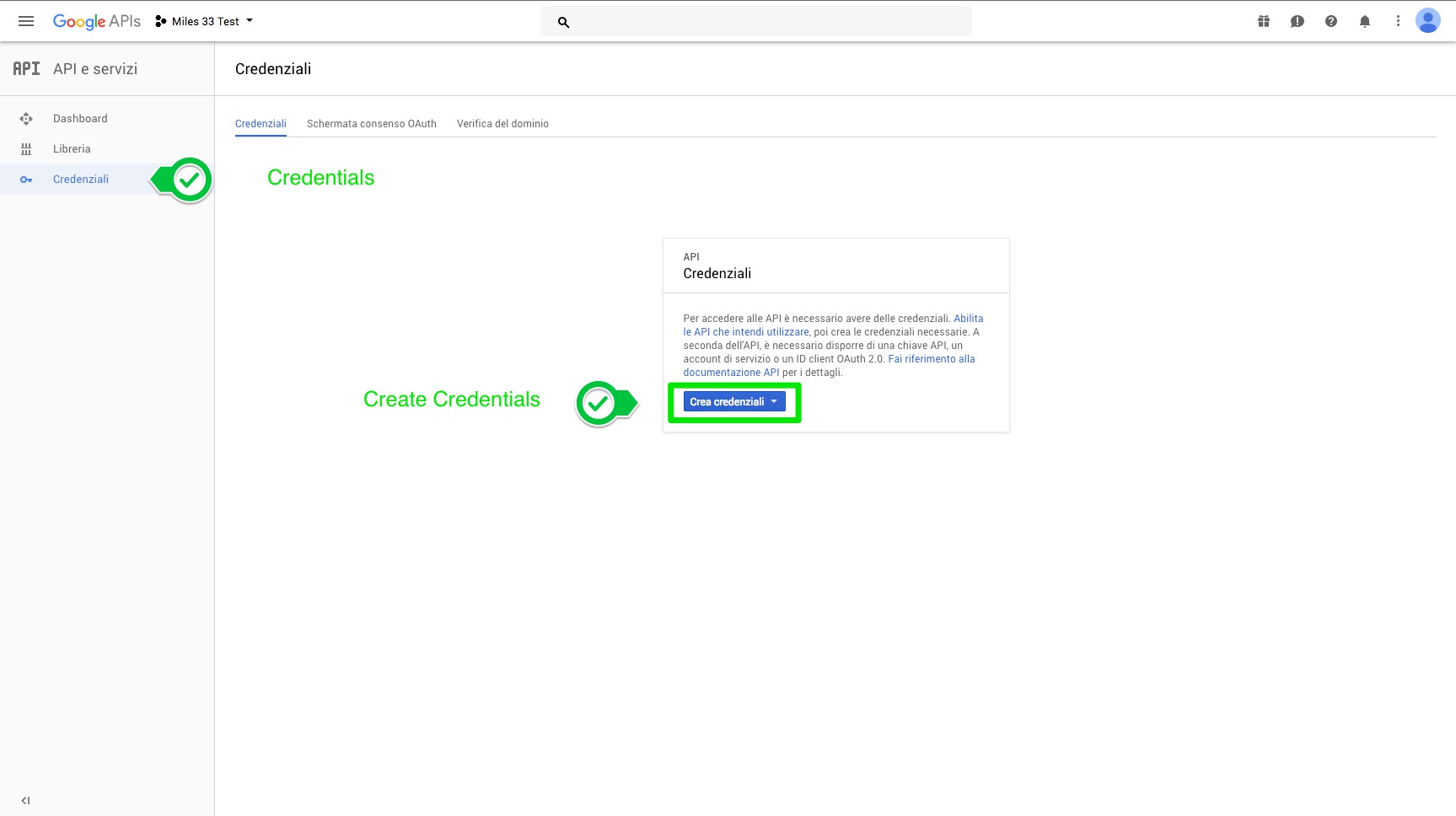Go to Google APIs home logo

coord(96,21)
